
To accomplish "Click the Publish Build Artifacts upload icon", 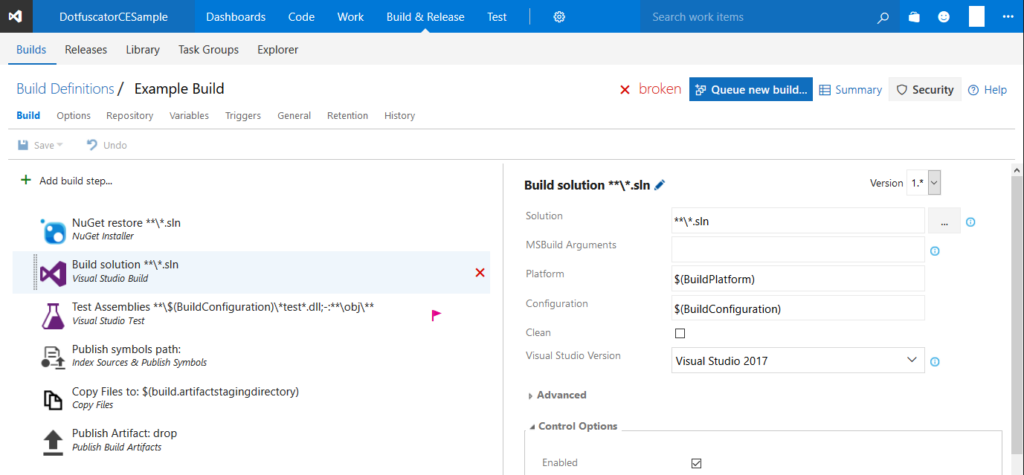I will (52, 442).
